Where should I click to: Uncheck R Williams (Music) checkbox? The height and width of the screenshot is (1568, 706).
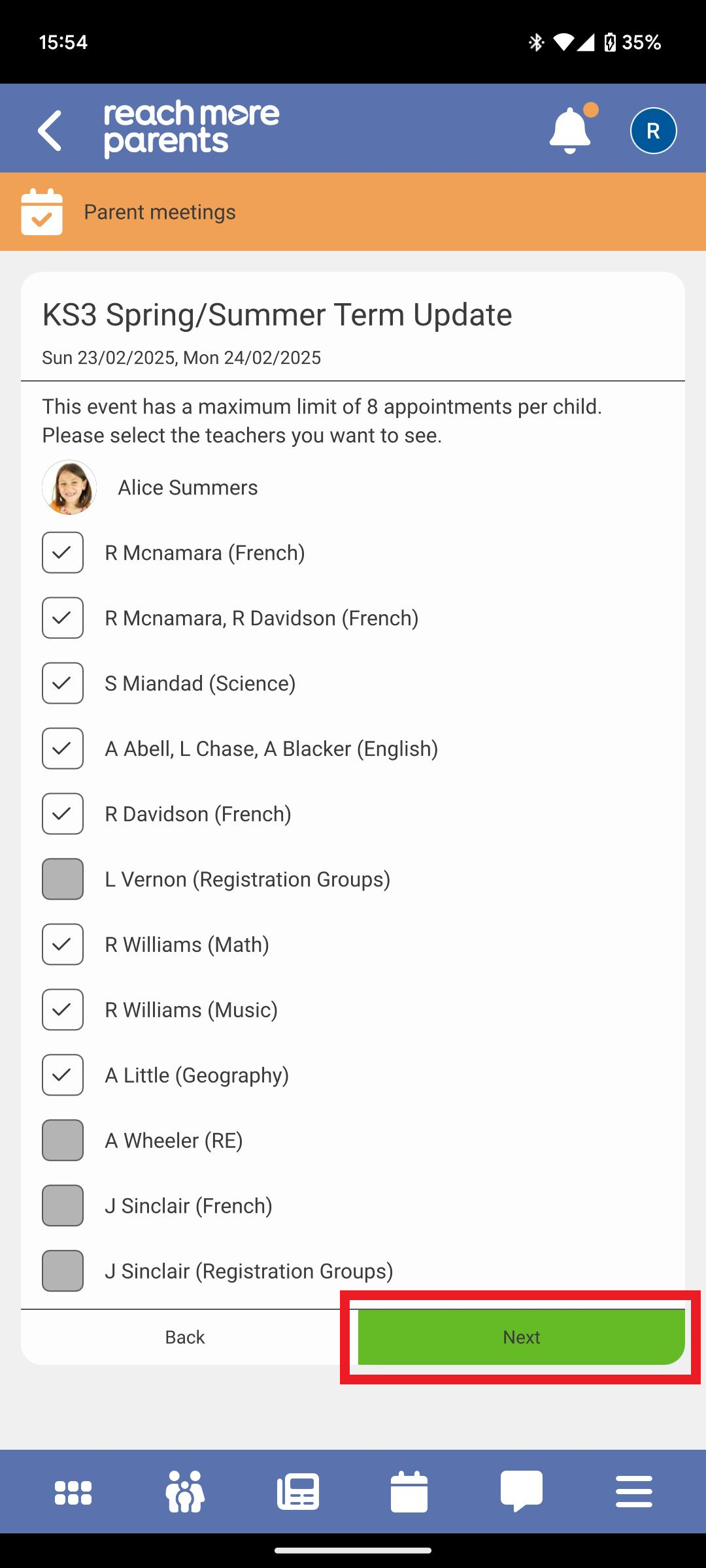(63, 1010)
